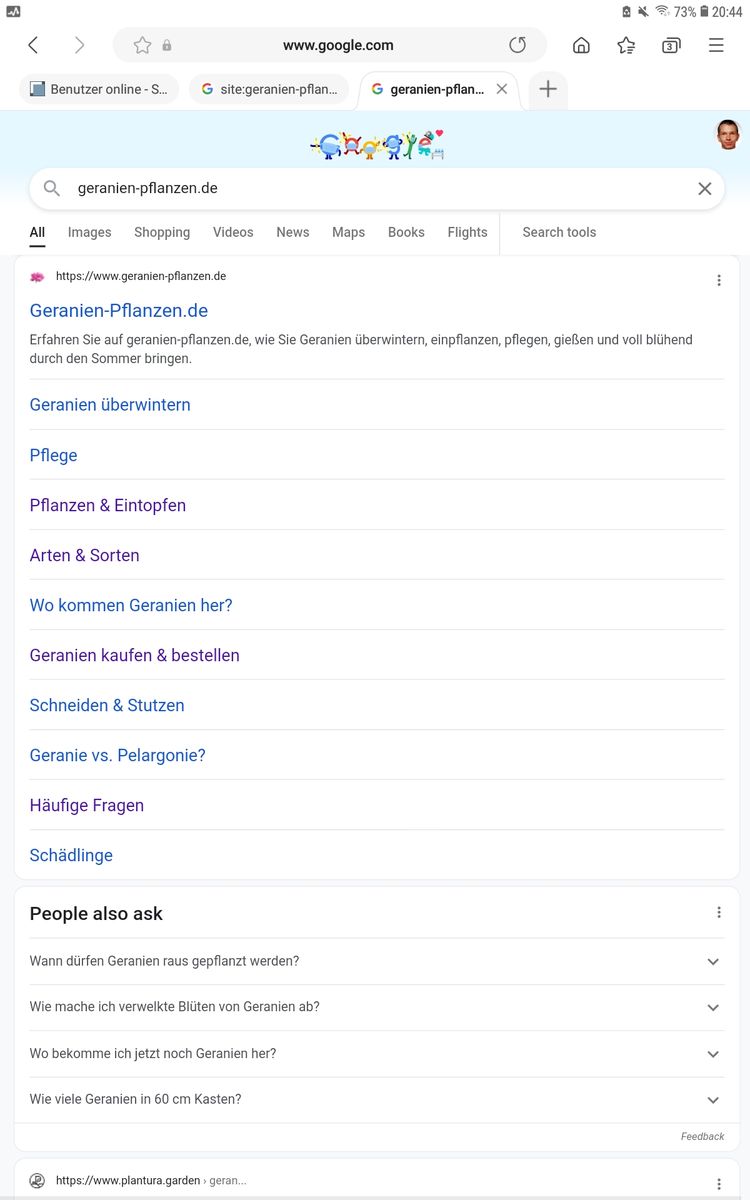Image resolution: width=750 pixels, height=1200 pixels.
Task: Reload the page with the refresh icon
Action: tap(517, 45)
